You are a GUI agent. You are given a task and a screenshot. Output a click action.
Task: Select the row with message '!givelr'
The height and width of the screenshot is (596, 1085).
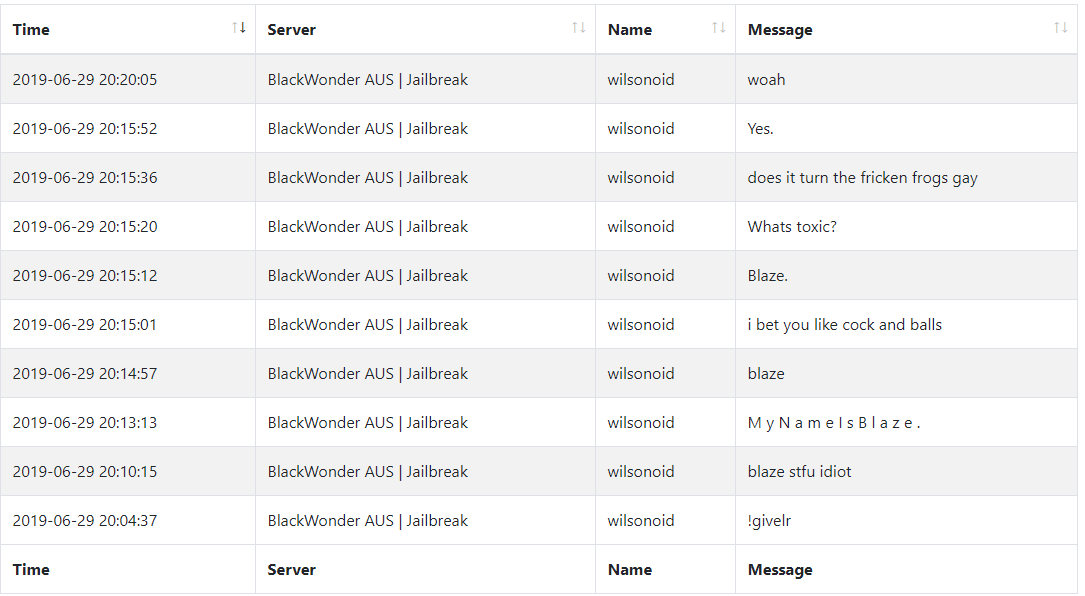click(x=539, y=521)
